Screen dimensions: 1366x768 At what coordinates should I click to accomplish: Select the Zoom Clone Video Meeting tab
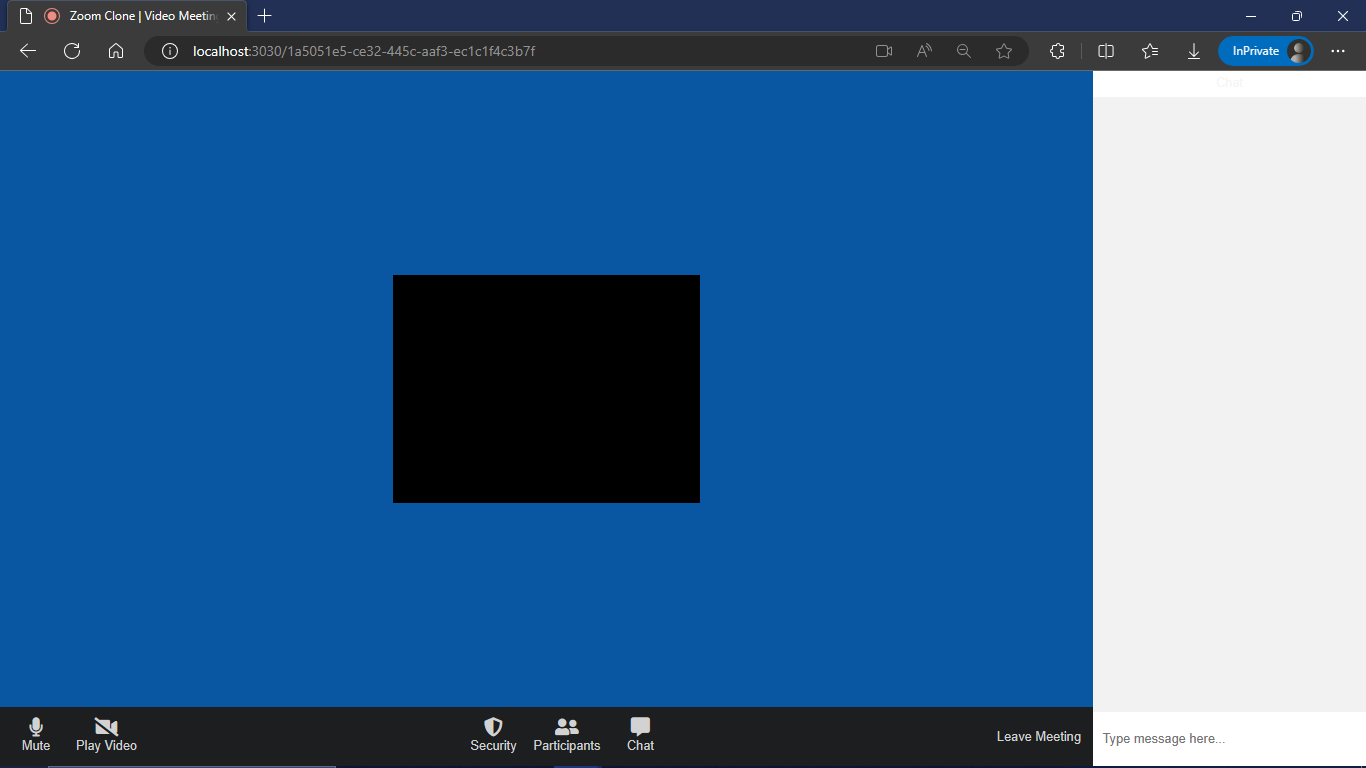(x=130, y=16)
